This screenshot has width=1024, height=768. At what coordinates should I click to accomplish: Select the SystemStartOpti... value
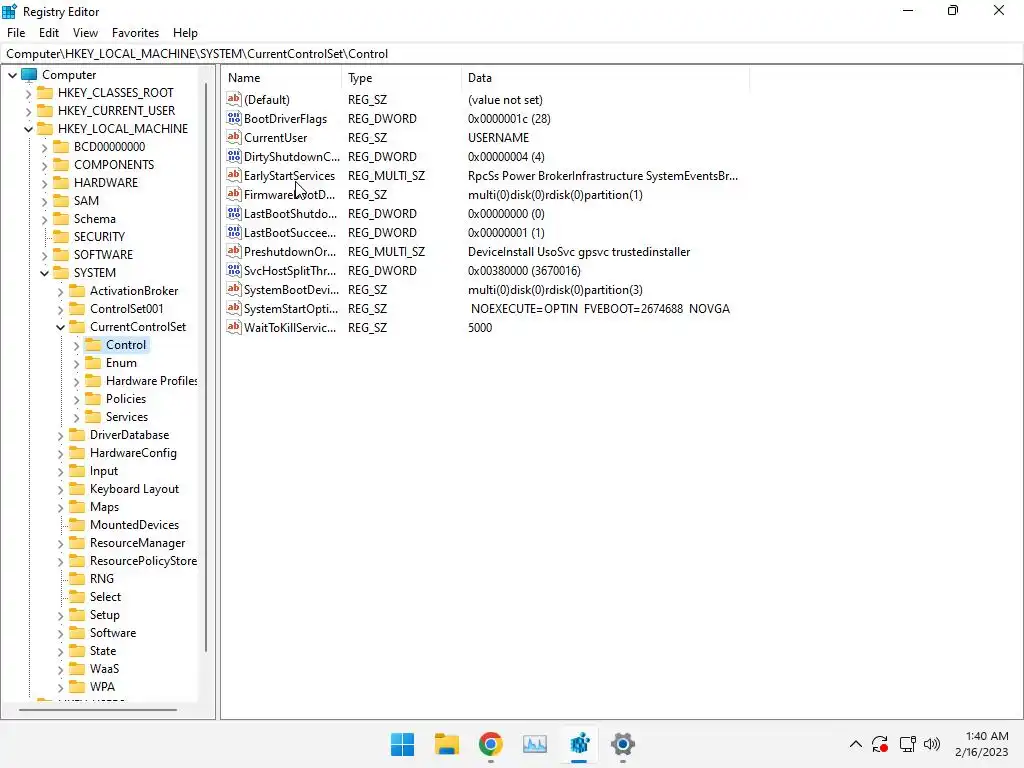[x=291, y=308]
